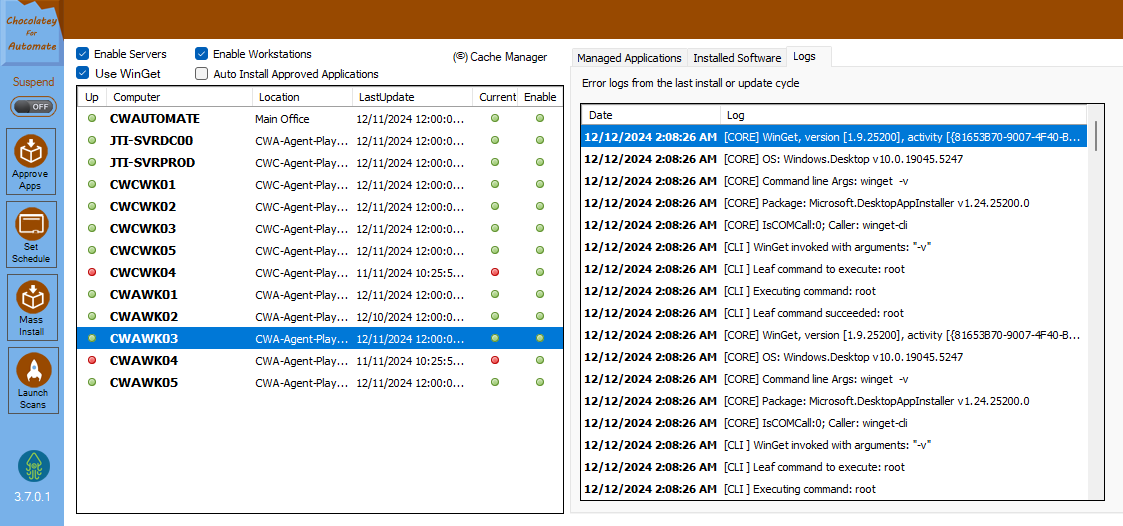Sort logs by the Log column header
The width and height of the screenshot is (1123, 526).
903,115
